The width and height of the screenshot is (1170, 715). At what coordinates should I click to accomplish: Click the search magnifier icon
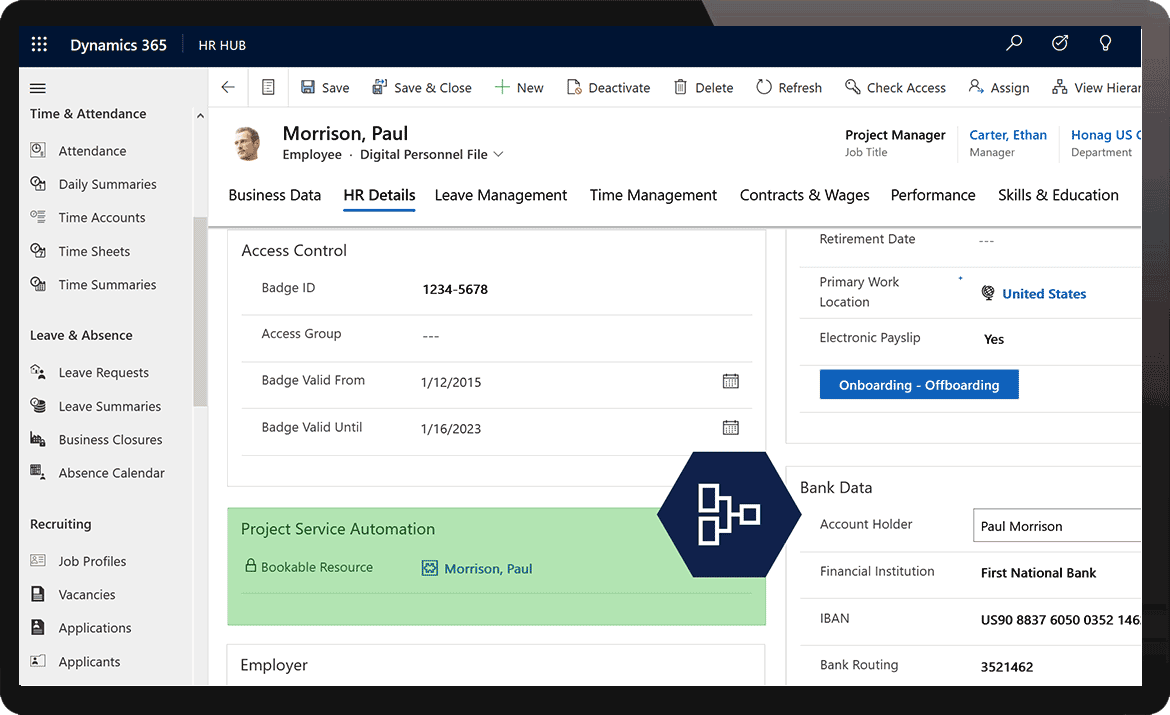1013,45
